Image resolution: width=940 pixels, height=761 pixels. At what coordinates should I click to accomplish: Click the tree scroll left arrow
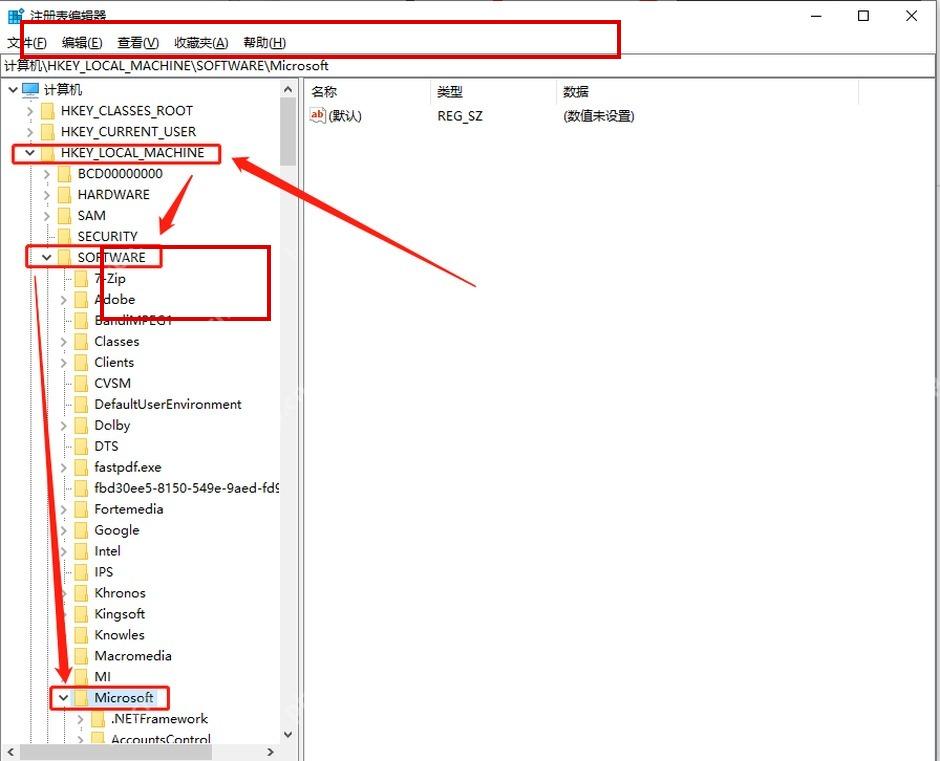[x=10, y=752]
